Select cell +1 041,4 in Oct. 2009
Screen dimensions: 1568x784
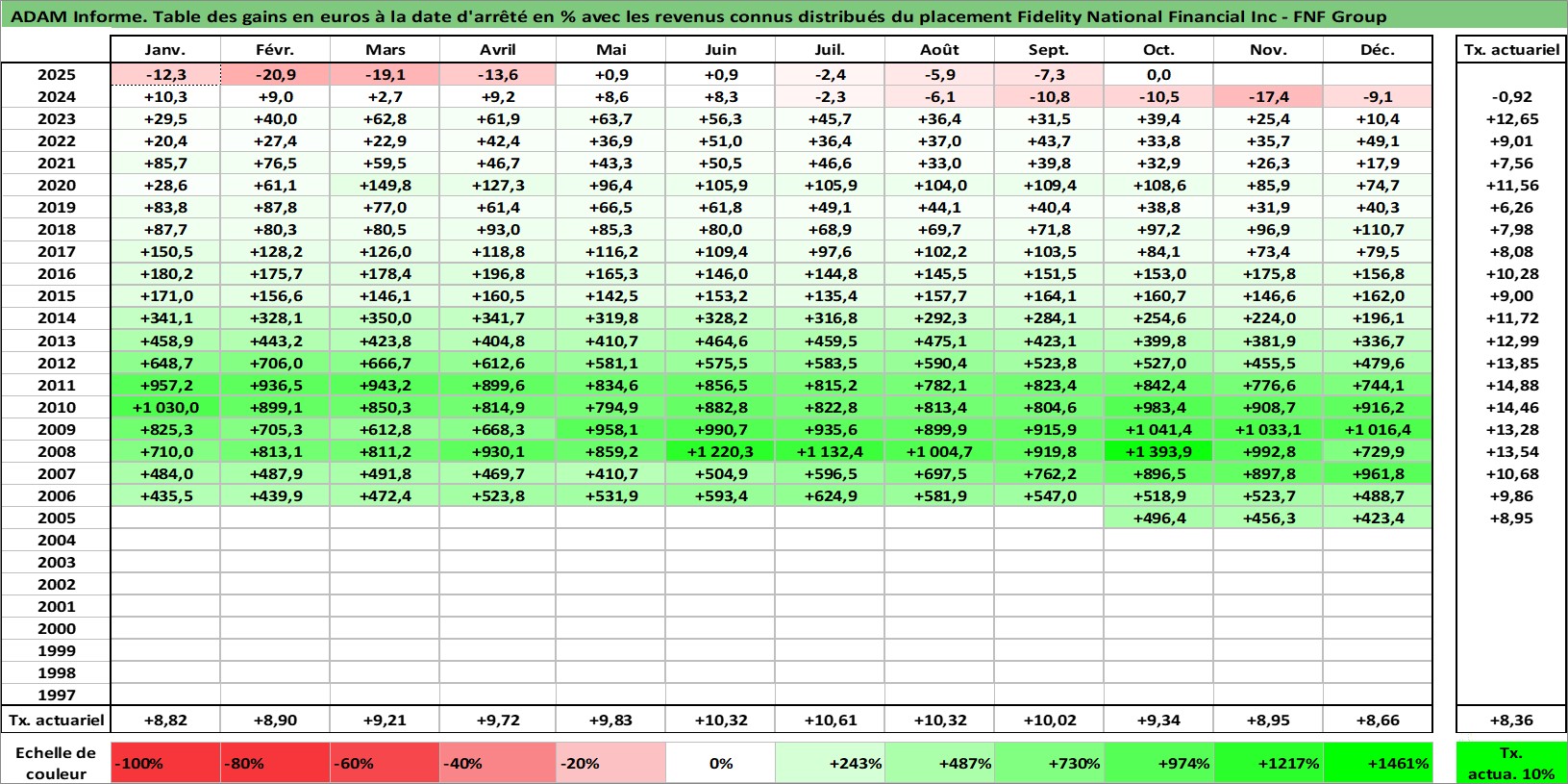[1158, 429]
